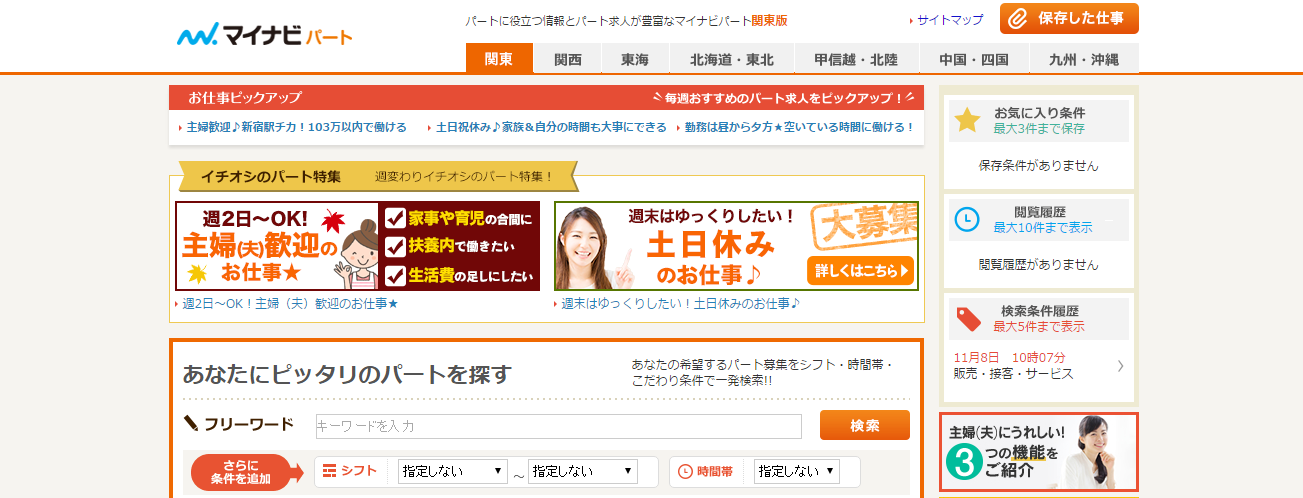Expand the search history entry chevron

pyautogui.click(x=1120, y=366)
